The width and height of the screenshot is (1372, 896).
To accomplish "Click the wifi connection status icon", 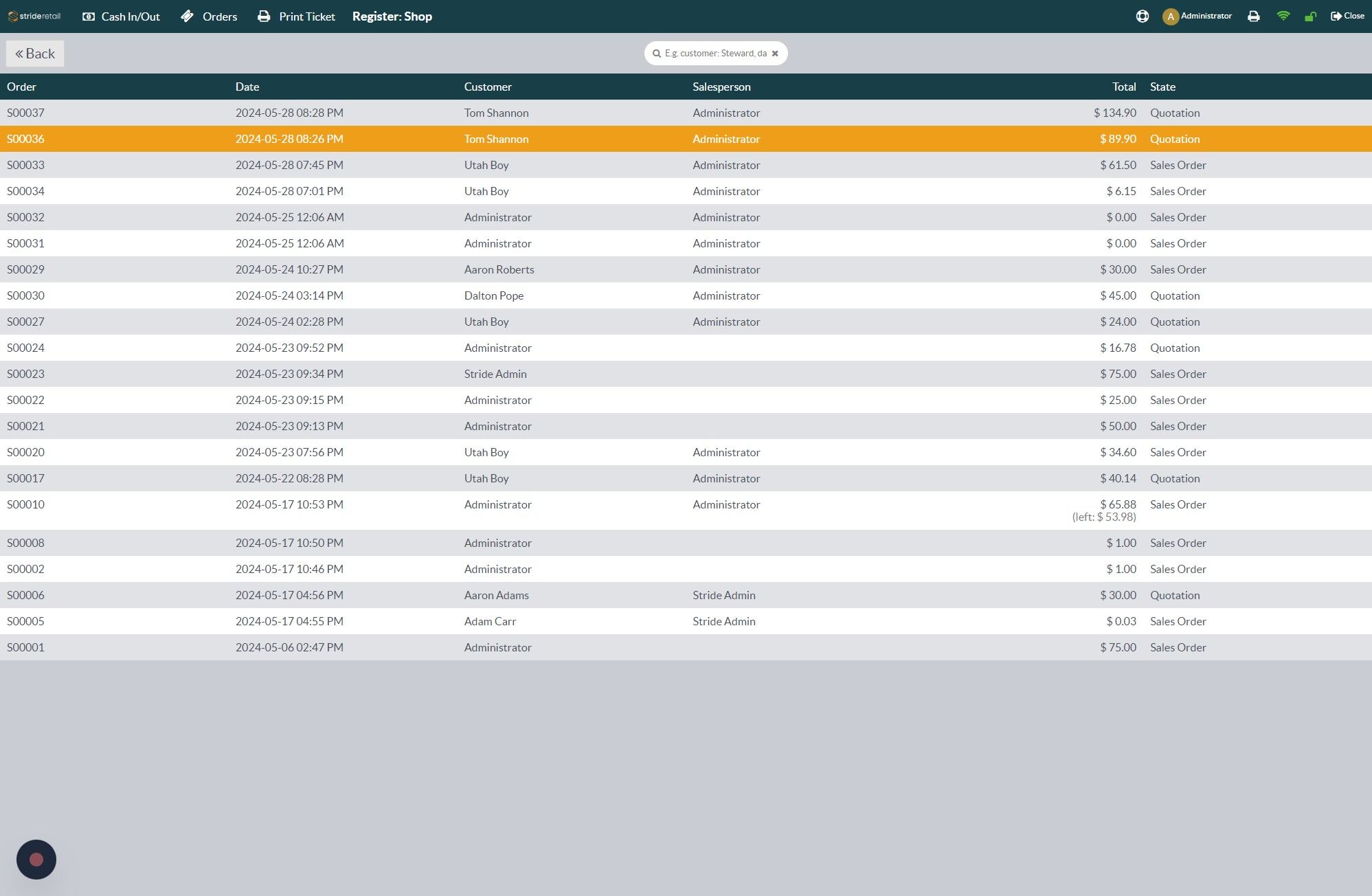I will coord(1283,16).
